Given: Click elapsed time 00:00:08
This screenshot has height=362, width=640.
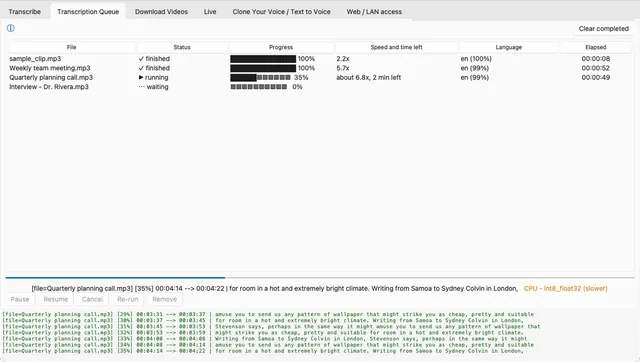Looking at the screenshot, I should 596,59.
